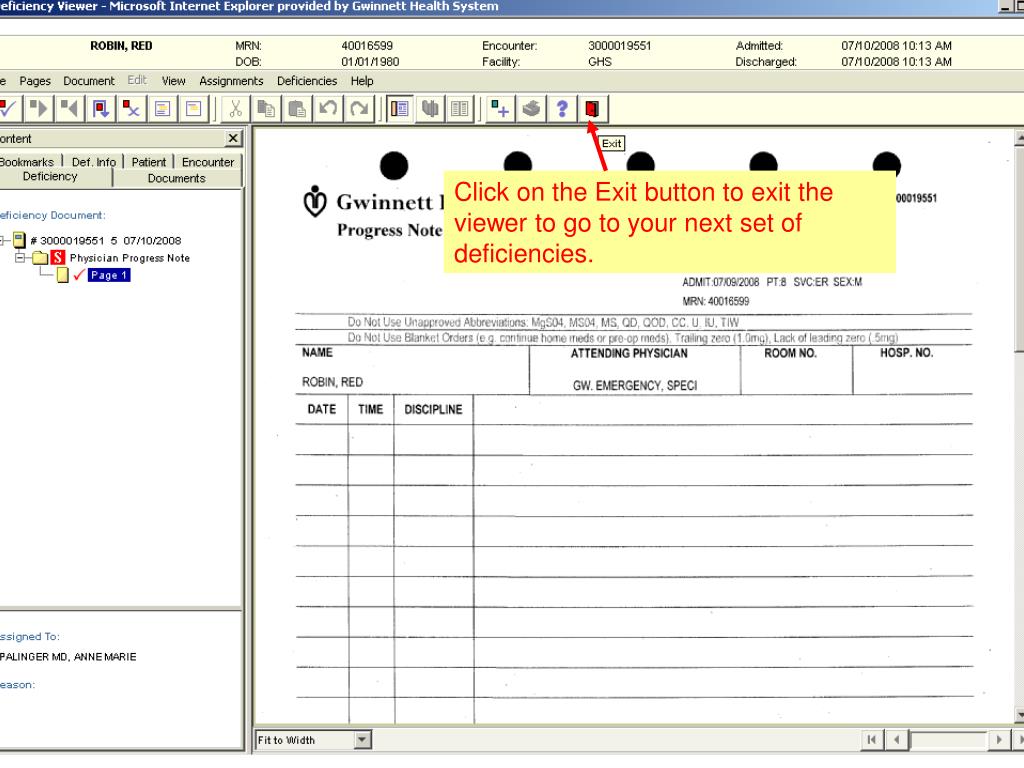Click the Fit to Width combo box field
Image resolution: width=1024 pixels, height=768 pixels.
point(313,740)
